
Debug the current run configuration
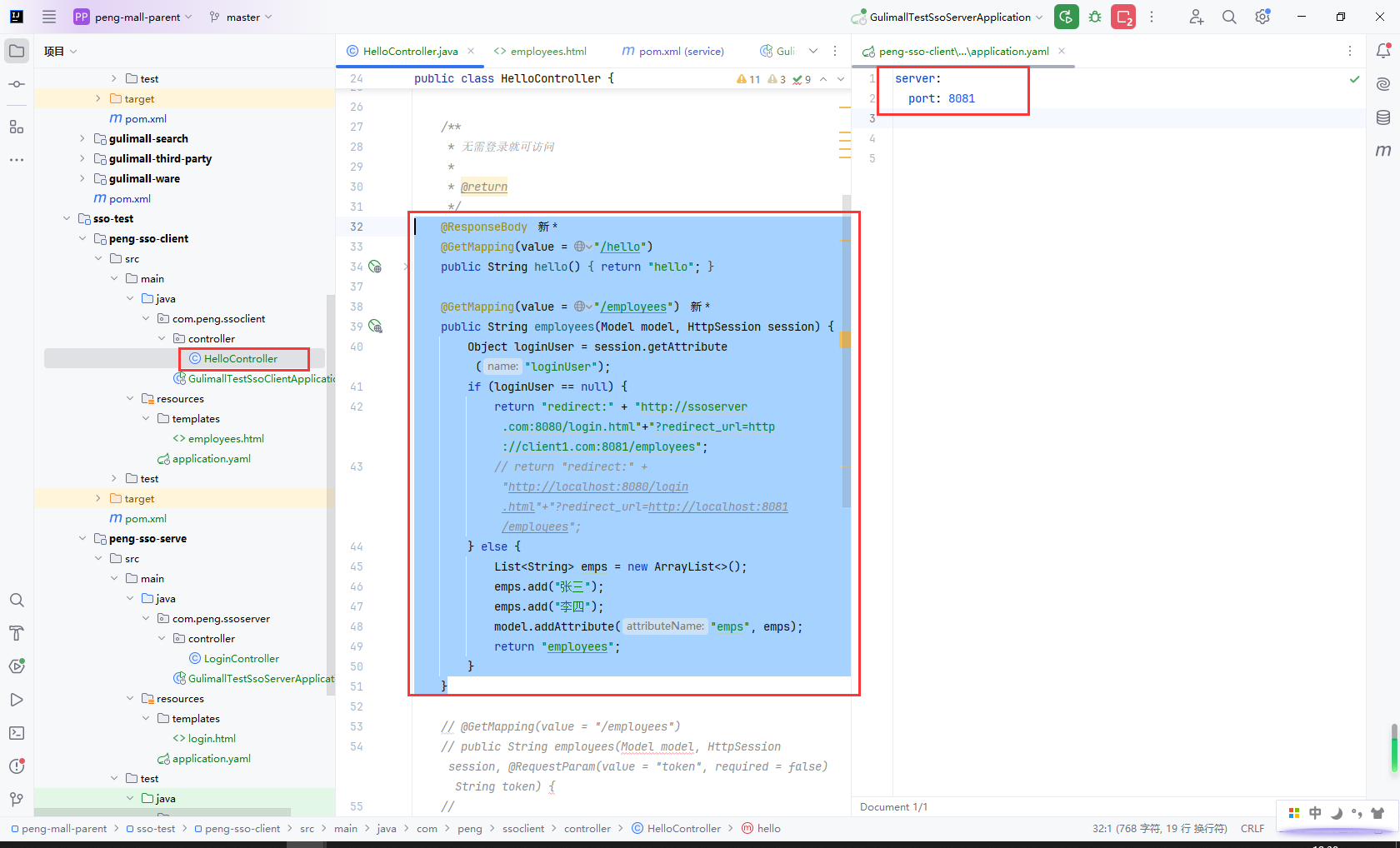(1095, 17)
